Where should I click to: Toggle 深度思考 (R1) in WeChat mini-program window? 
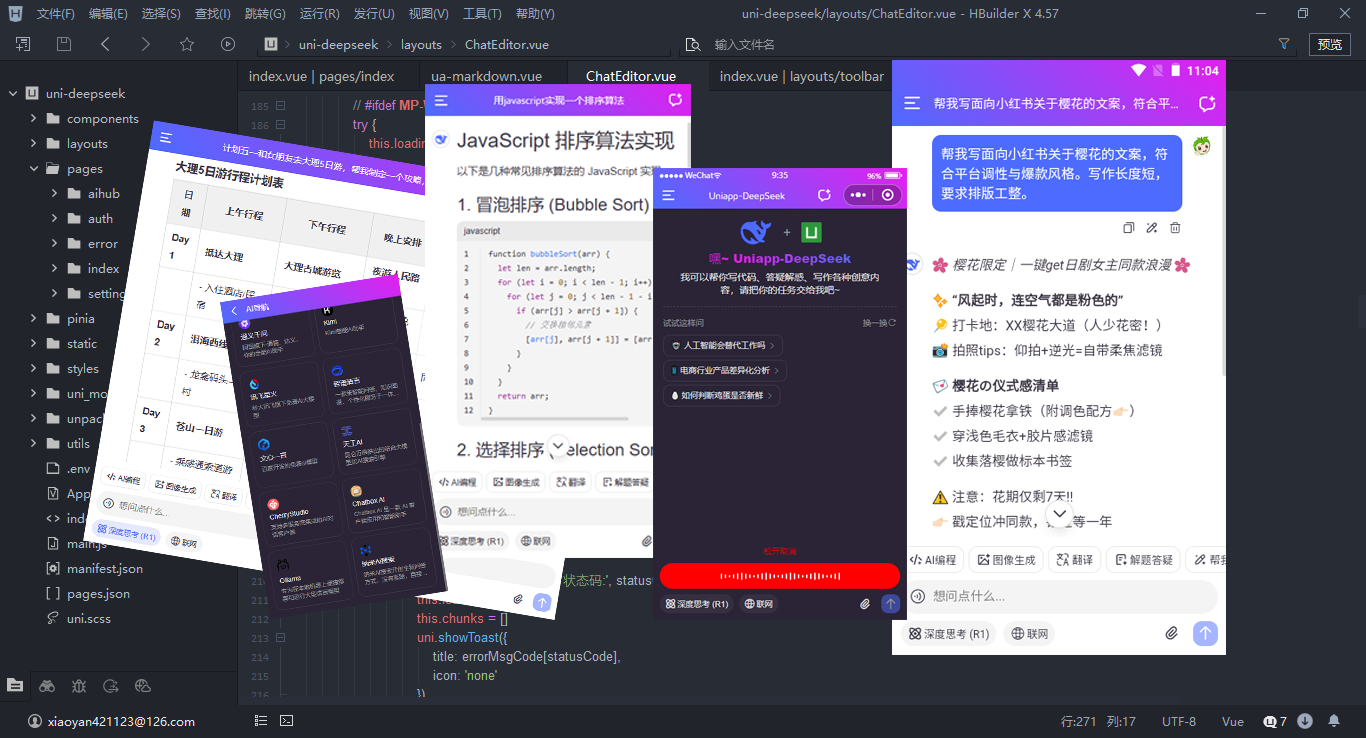[697, 604]
